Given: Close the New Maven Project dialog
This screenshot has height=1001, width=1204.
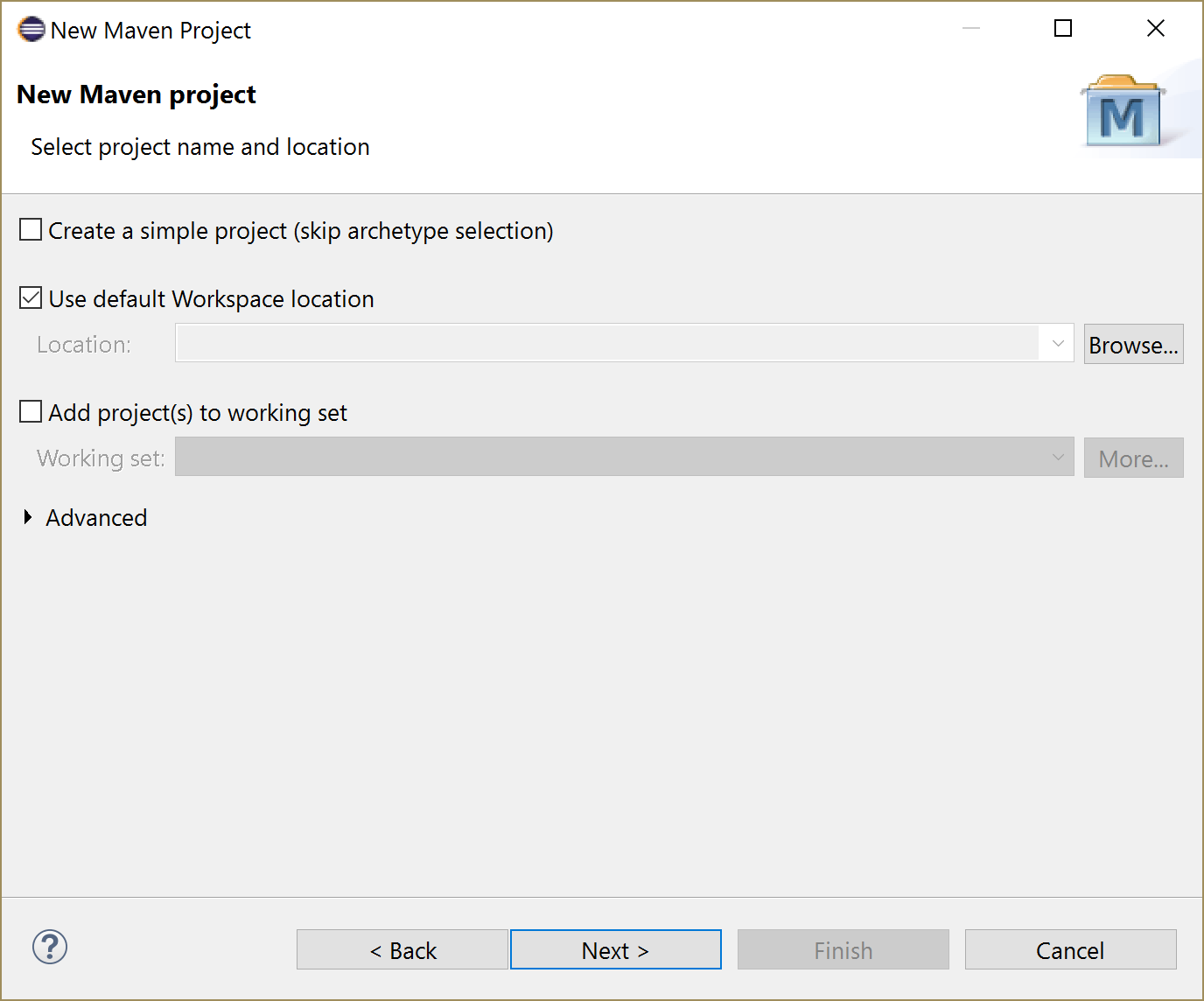Looking at the screenshot, I should pyautogui.click(x=1156, y=29).
